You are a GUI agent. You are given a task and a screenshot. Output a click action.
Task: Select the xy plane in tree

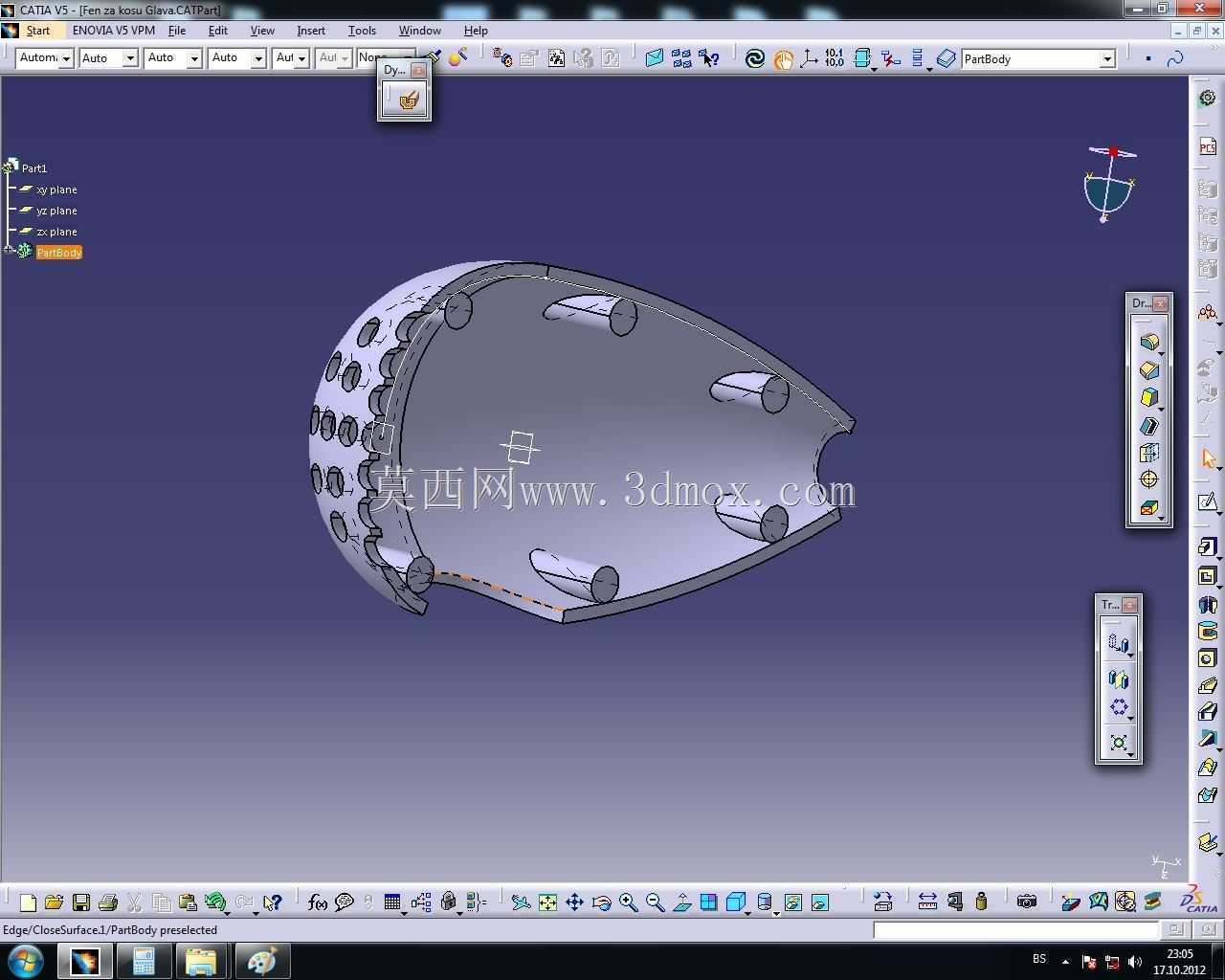pyautogui.click(x=56, y=189)
